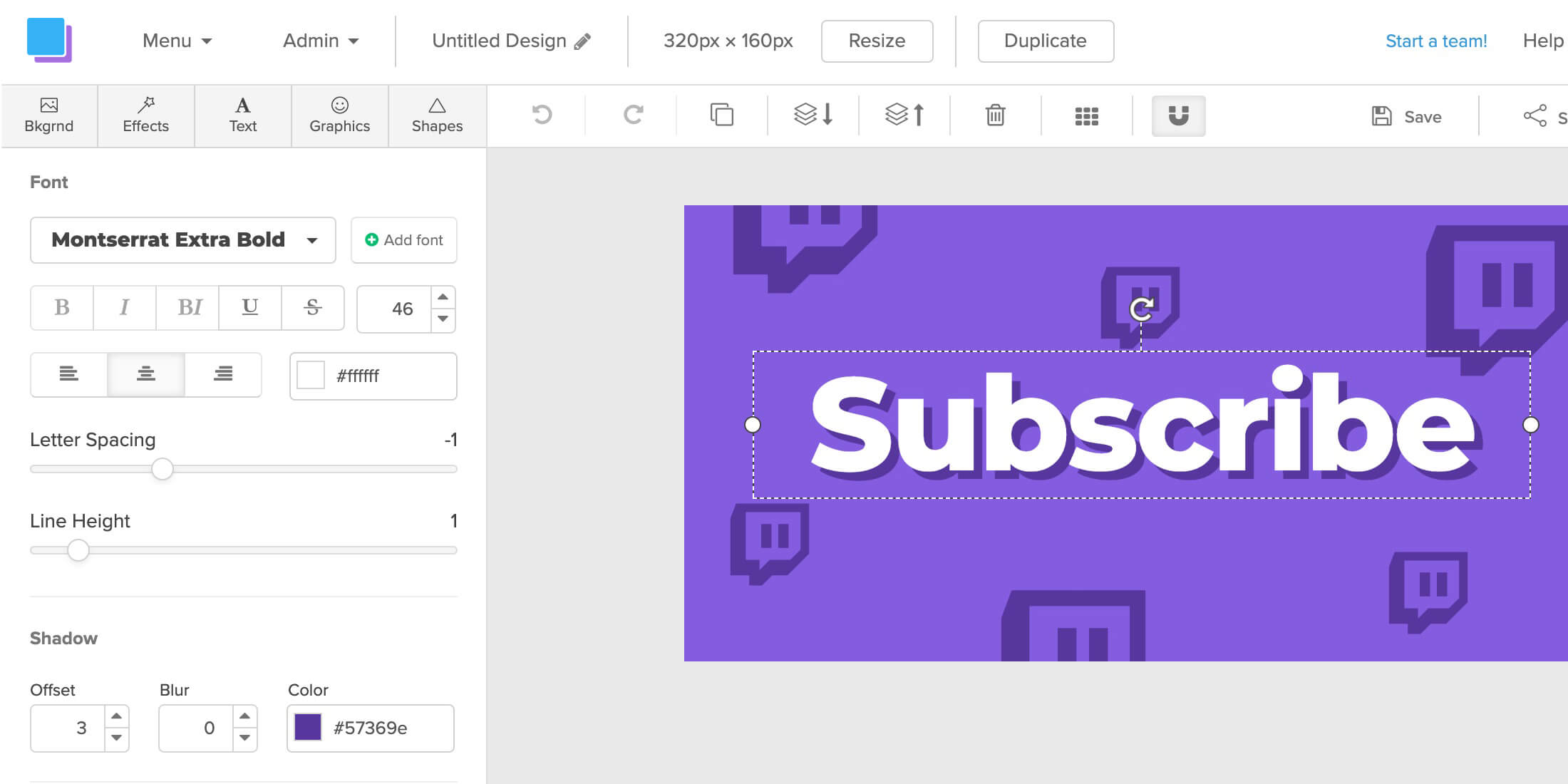Click the redo arrow icon
The image size is (1568, 784).
633,115
